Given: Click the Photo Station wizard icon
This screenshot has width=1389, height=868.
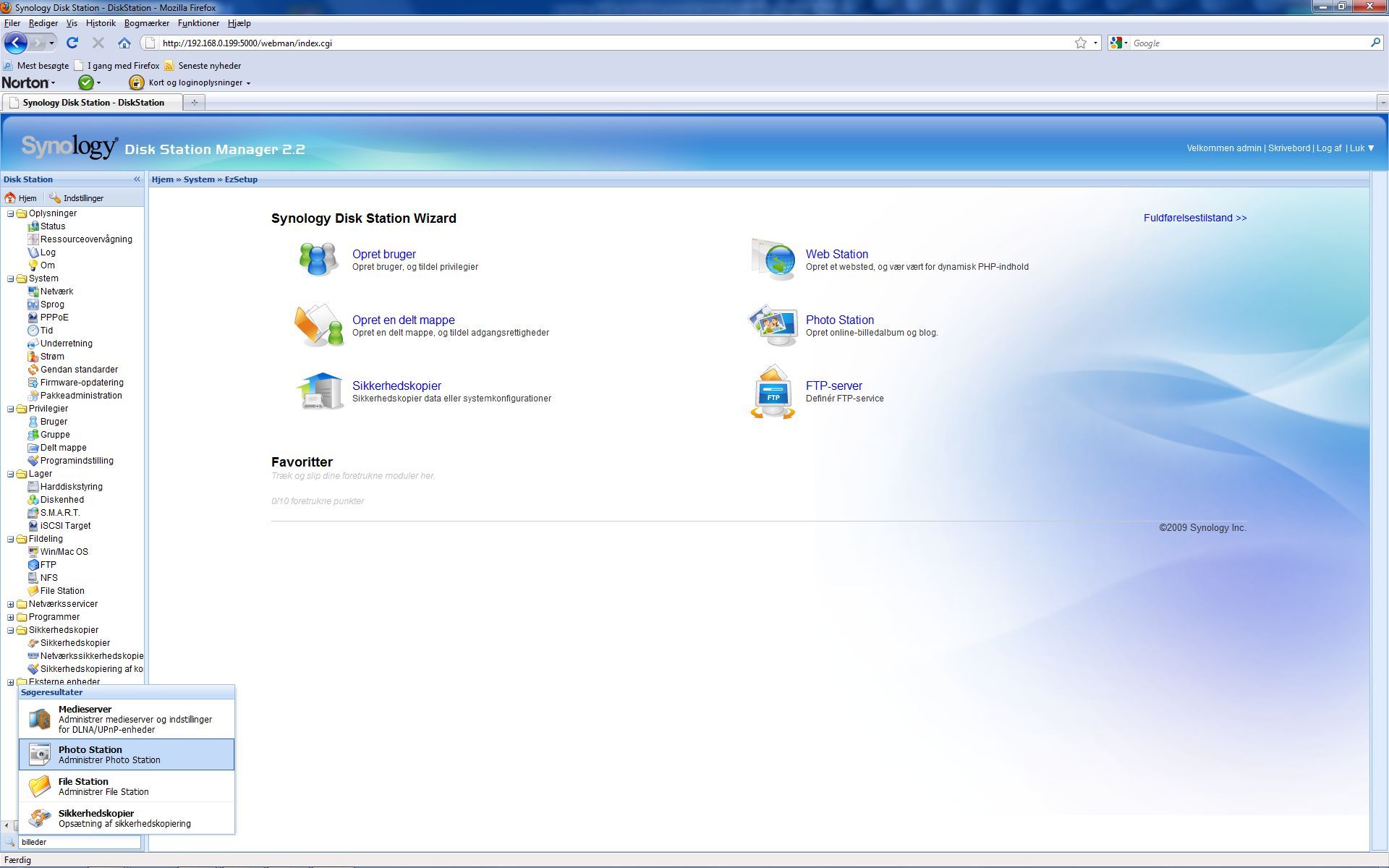Looking at the screenshot, I should pyautogui.click(x=772, y=325).
